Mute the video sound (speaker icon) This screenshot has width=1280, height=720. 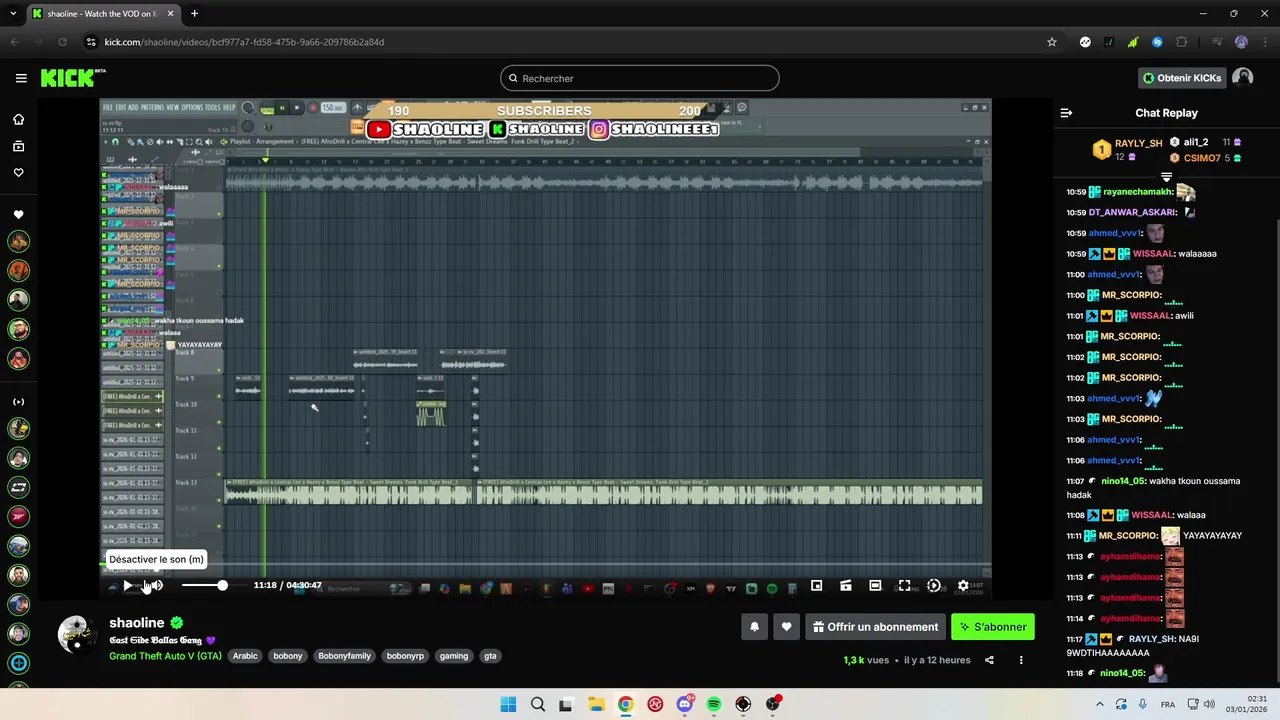pos(155,585)
